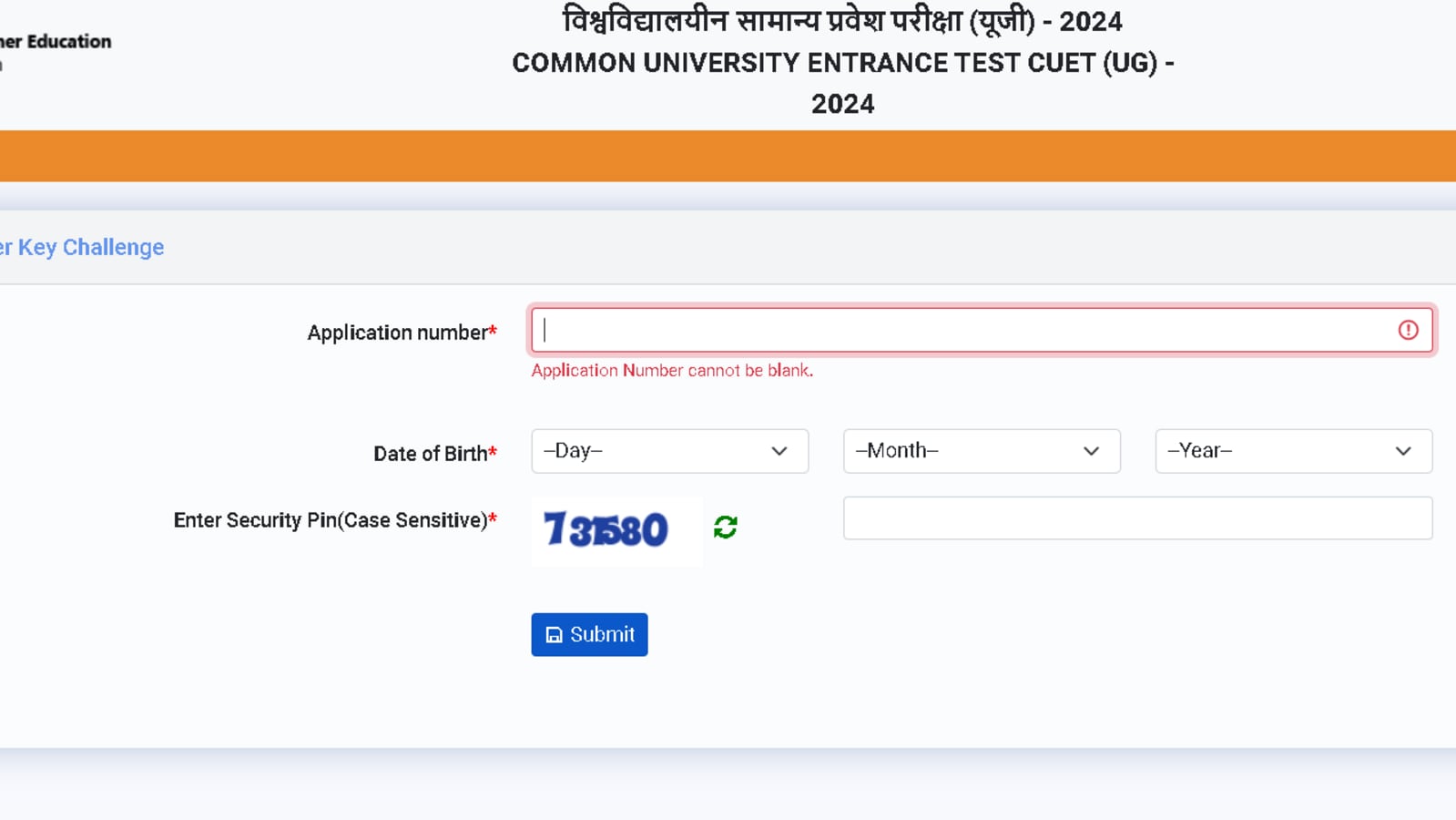Click the captcha refresh icon

724,528
